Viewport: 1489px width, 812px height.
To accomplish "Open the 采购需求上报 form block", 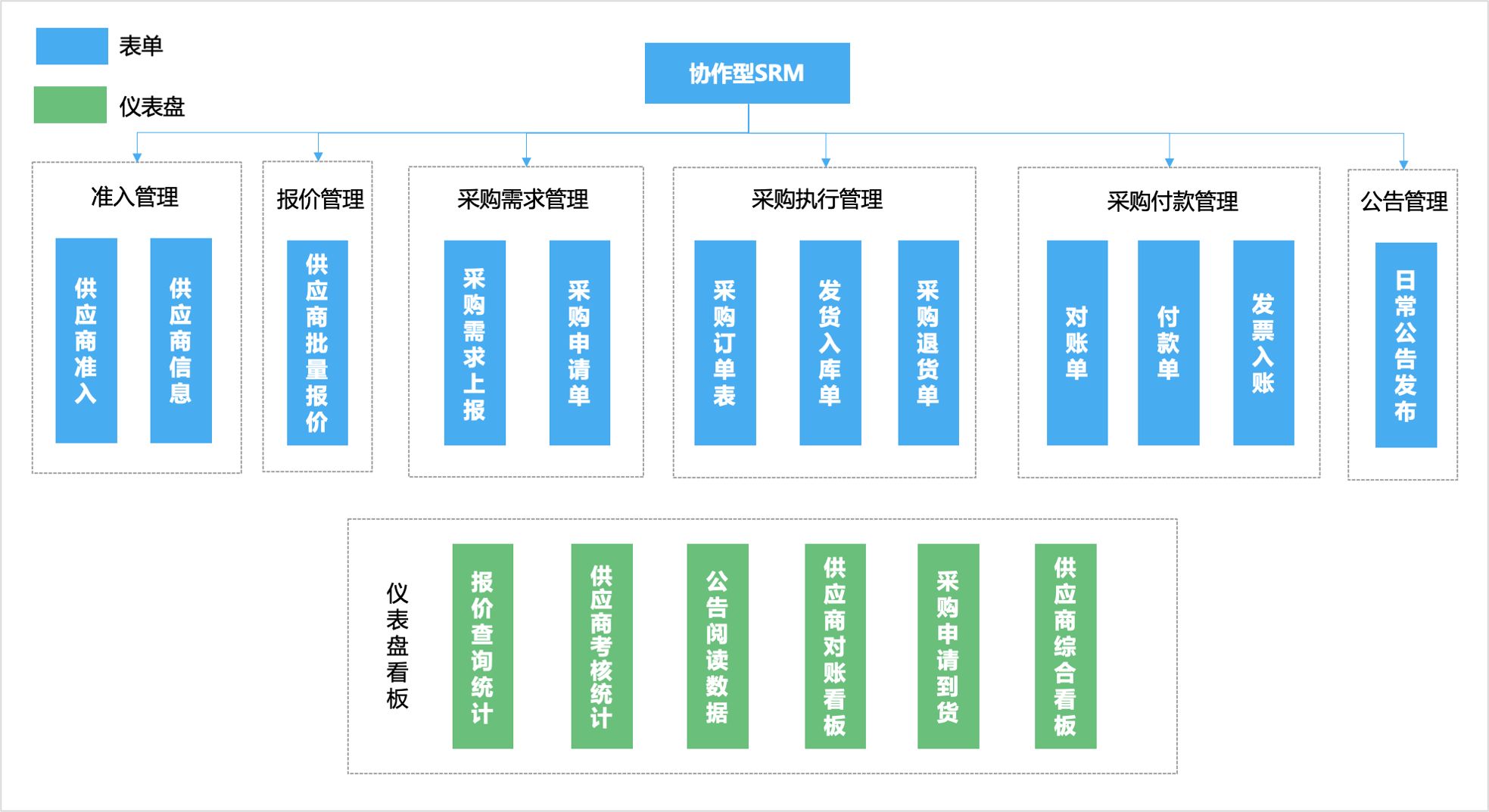I will pos(475,343).
